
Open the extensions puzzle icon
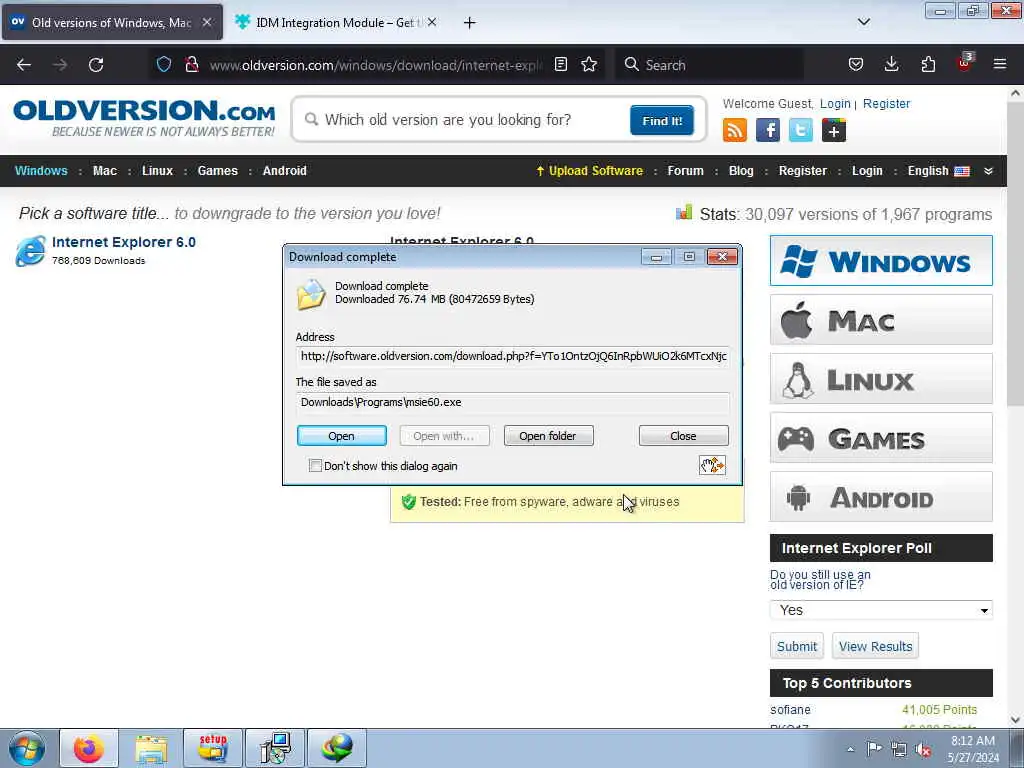tap(928, 64)
